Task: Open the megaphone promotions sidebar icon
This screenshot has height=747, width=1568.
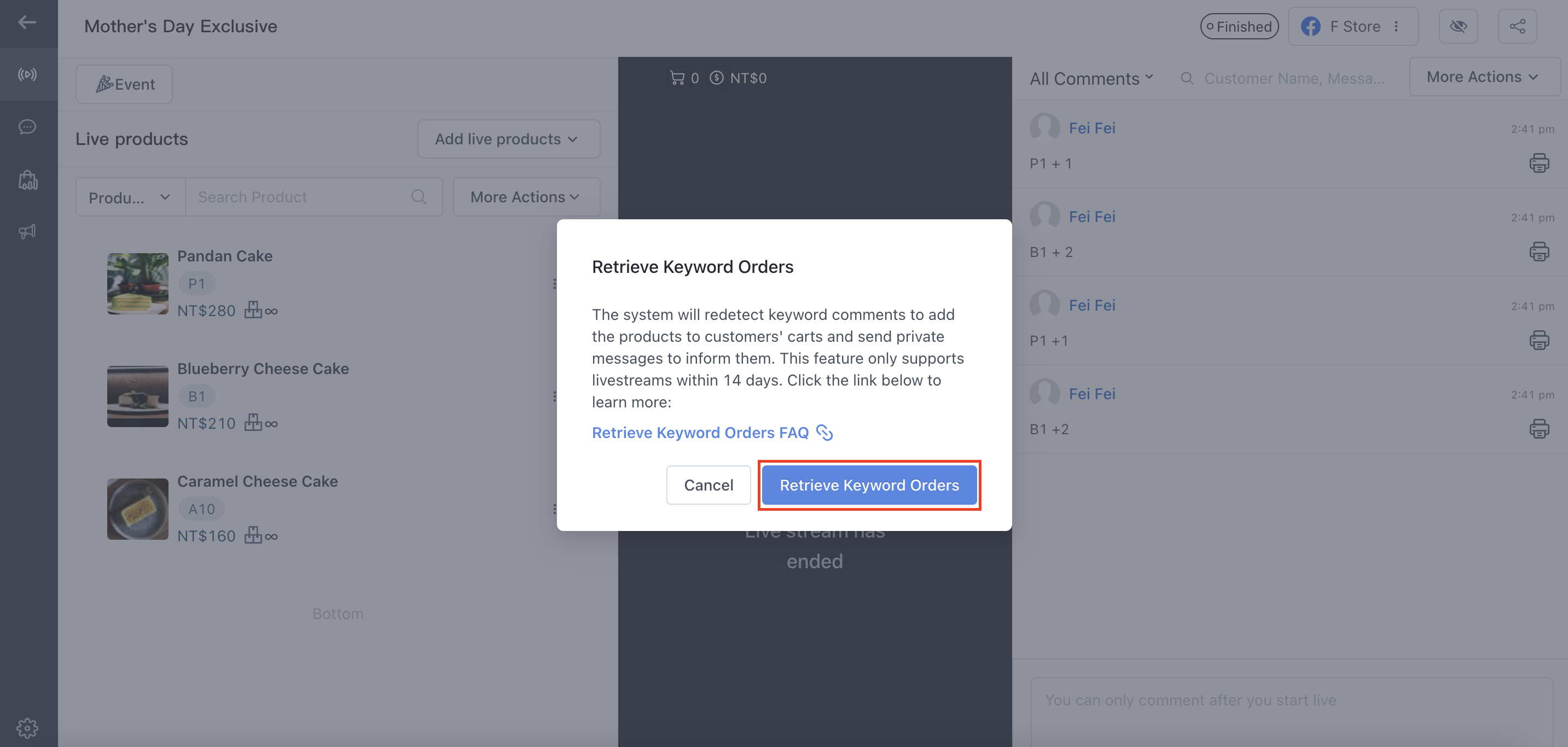Action: click(x=27, y=231)
